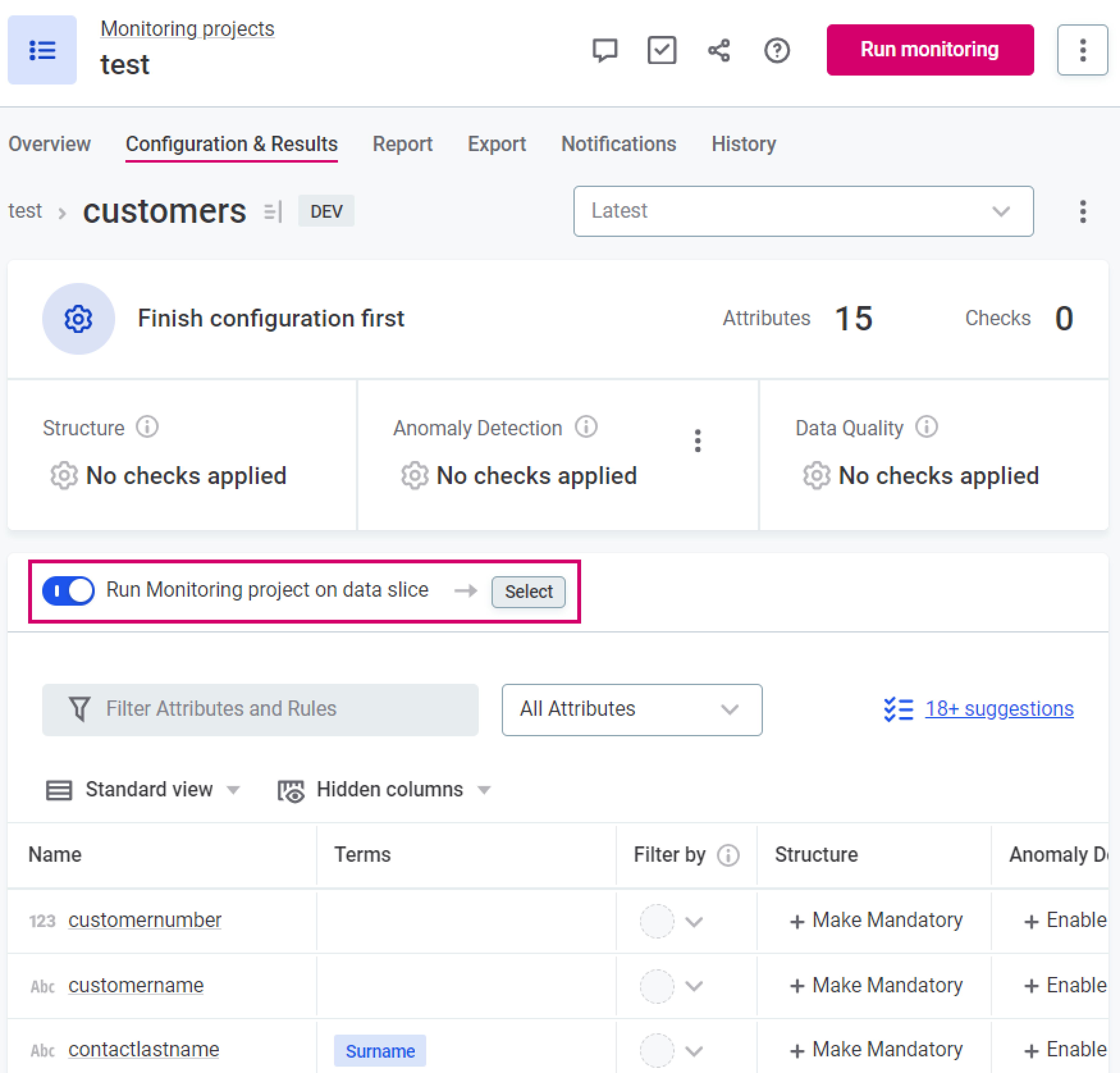Open the Standard view dropdown
This screenshot has width=1120, height=1073.
click(143, 789)
